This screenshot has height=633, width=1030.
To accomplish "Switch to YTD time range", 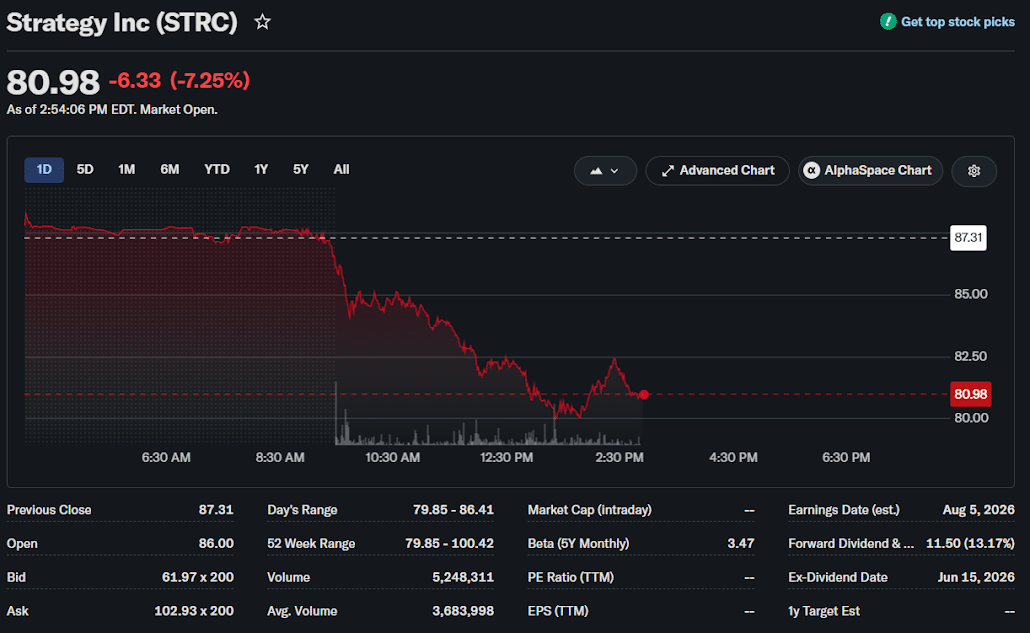I will click(x=217, y=169).
